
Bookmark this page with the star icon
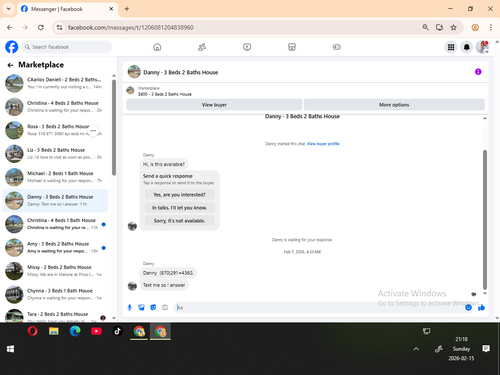click(453, 27)
